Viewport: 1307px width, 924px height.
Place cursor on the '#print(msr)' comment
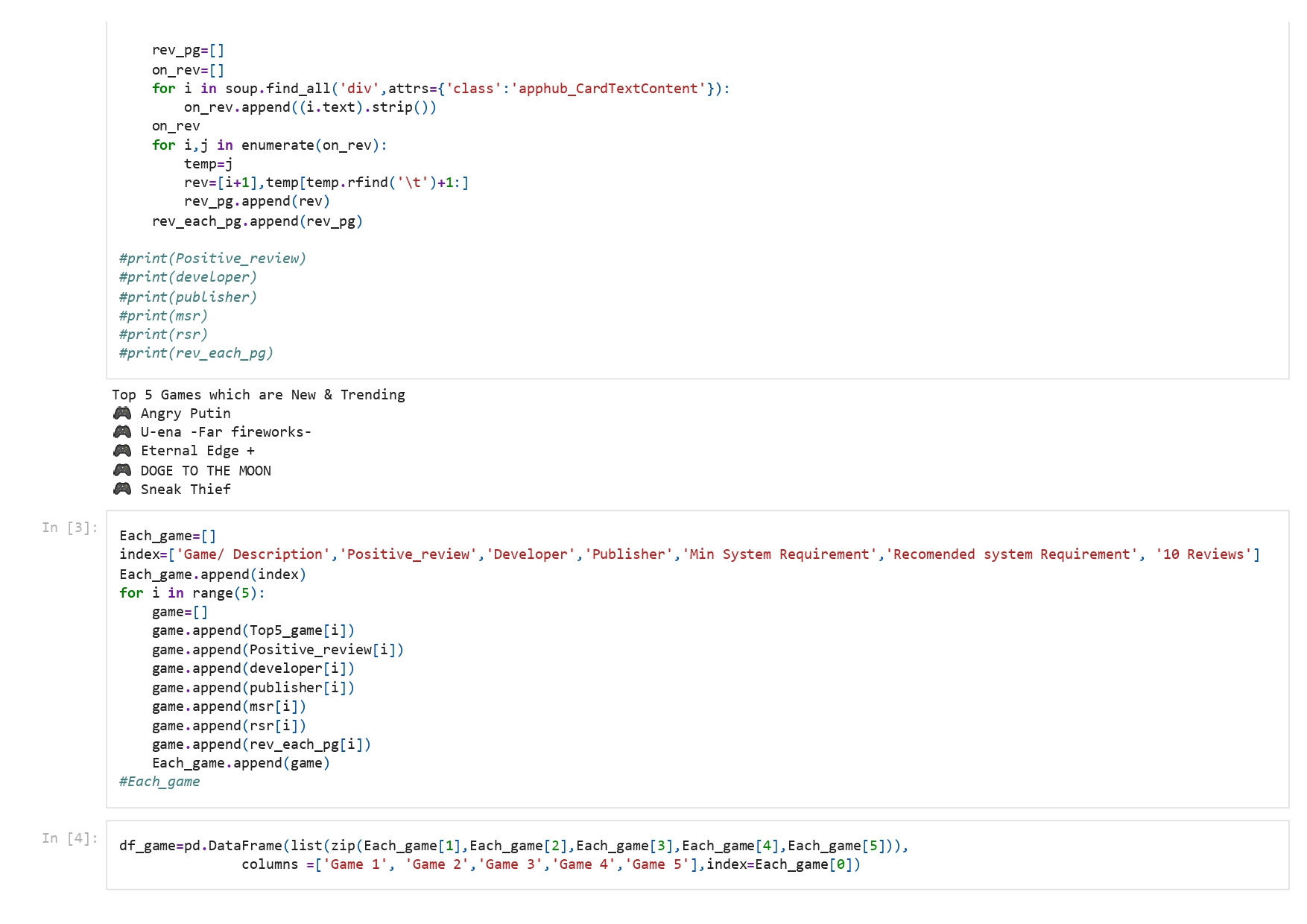coord(163,316)
